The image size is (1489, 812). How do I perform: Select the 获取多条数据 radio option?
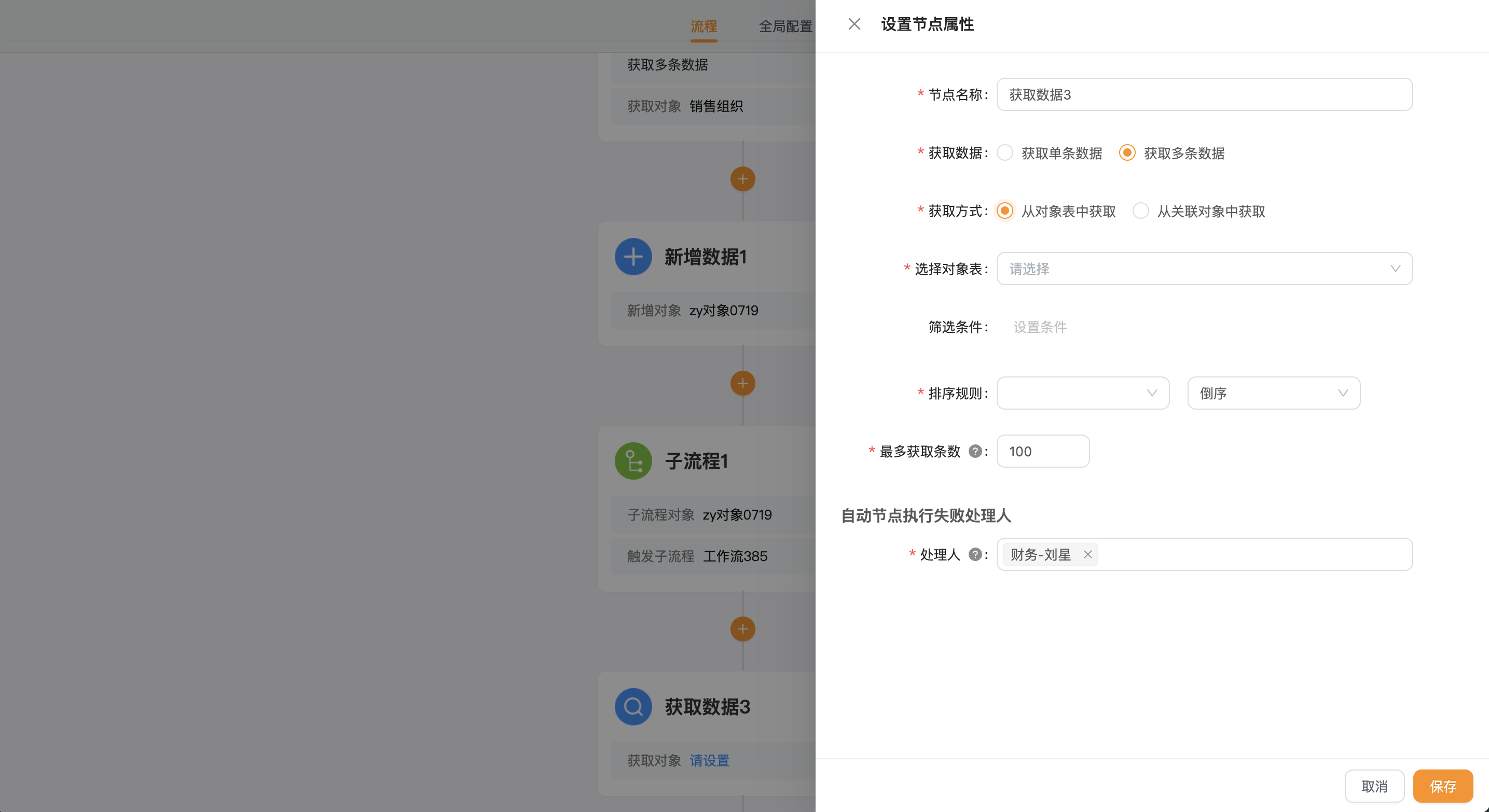coord(1126,153)
